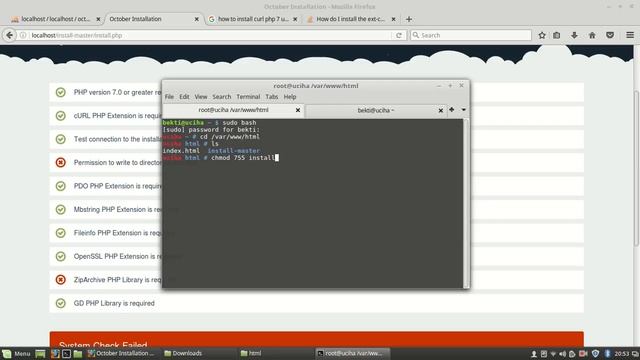Open terminal Help menu
640x360 pixels.
click(290, 97)
